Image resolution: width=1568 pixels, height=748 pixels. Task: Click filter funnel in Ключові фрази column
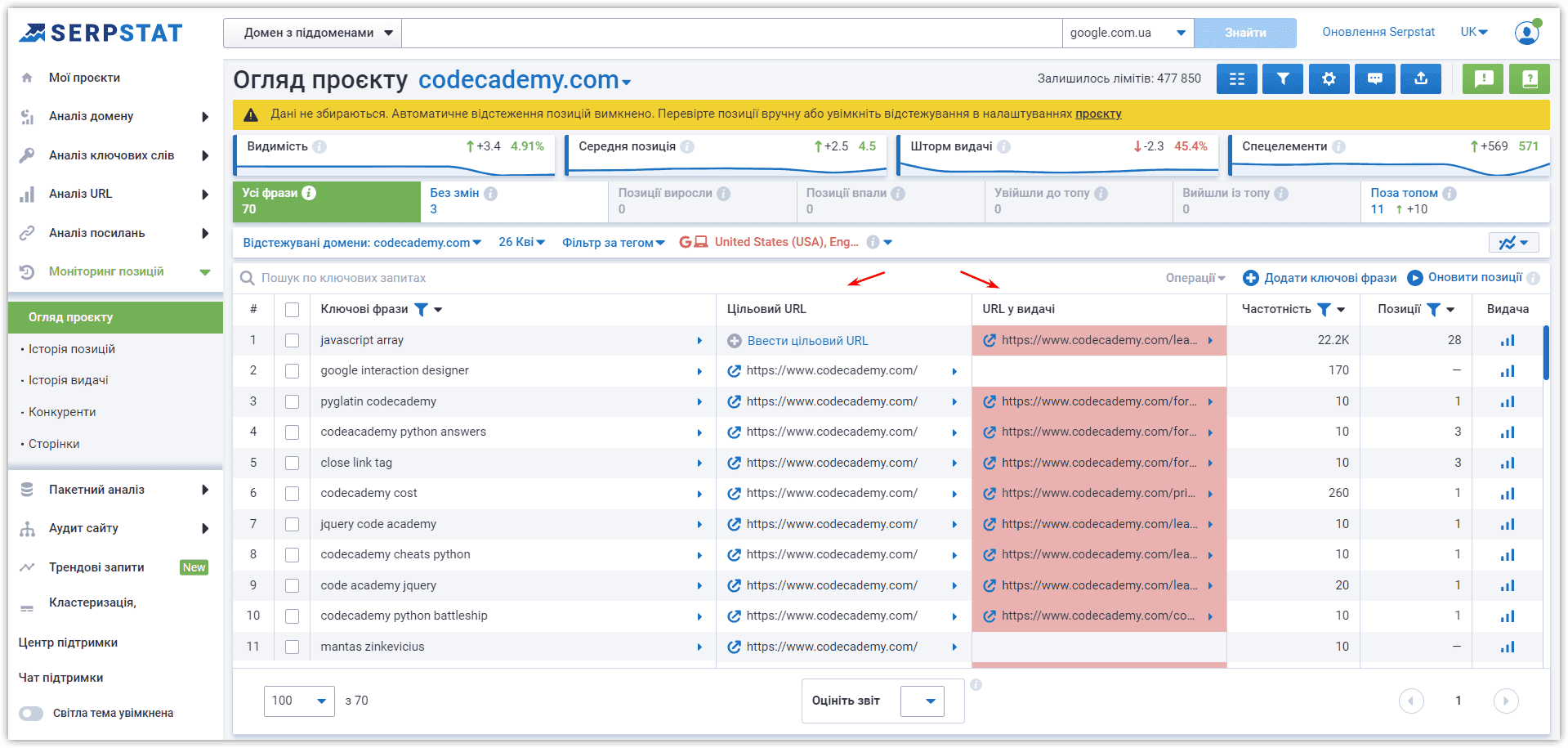(x=421, y=309)
